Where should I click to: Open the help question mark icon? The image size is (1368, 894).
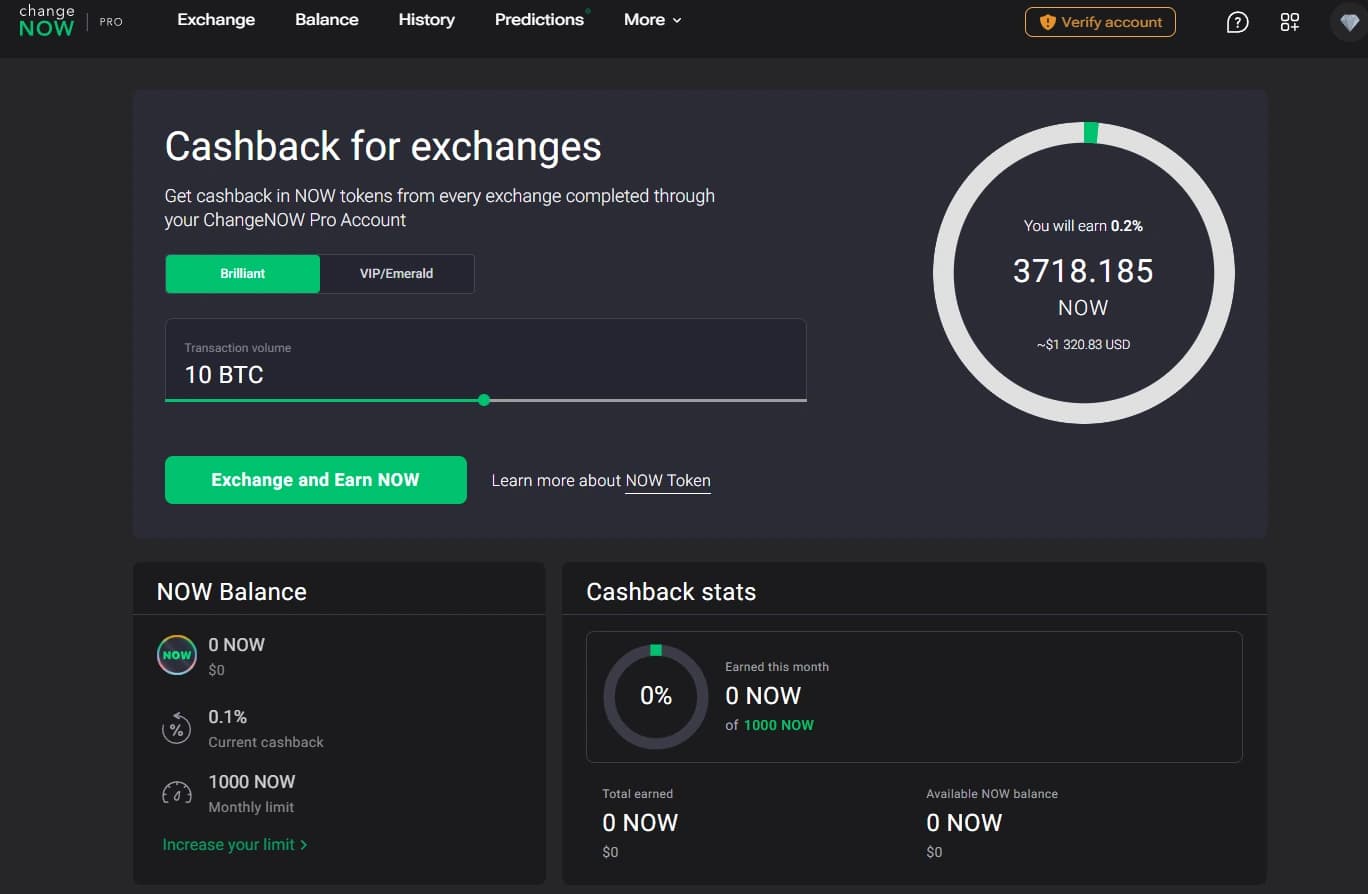click(1237, 22)
